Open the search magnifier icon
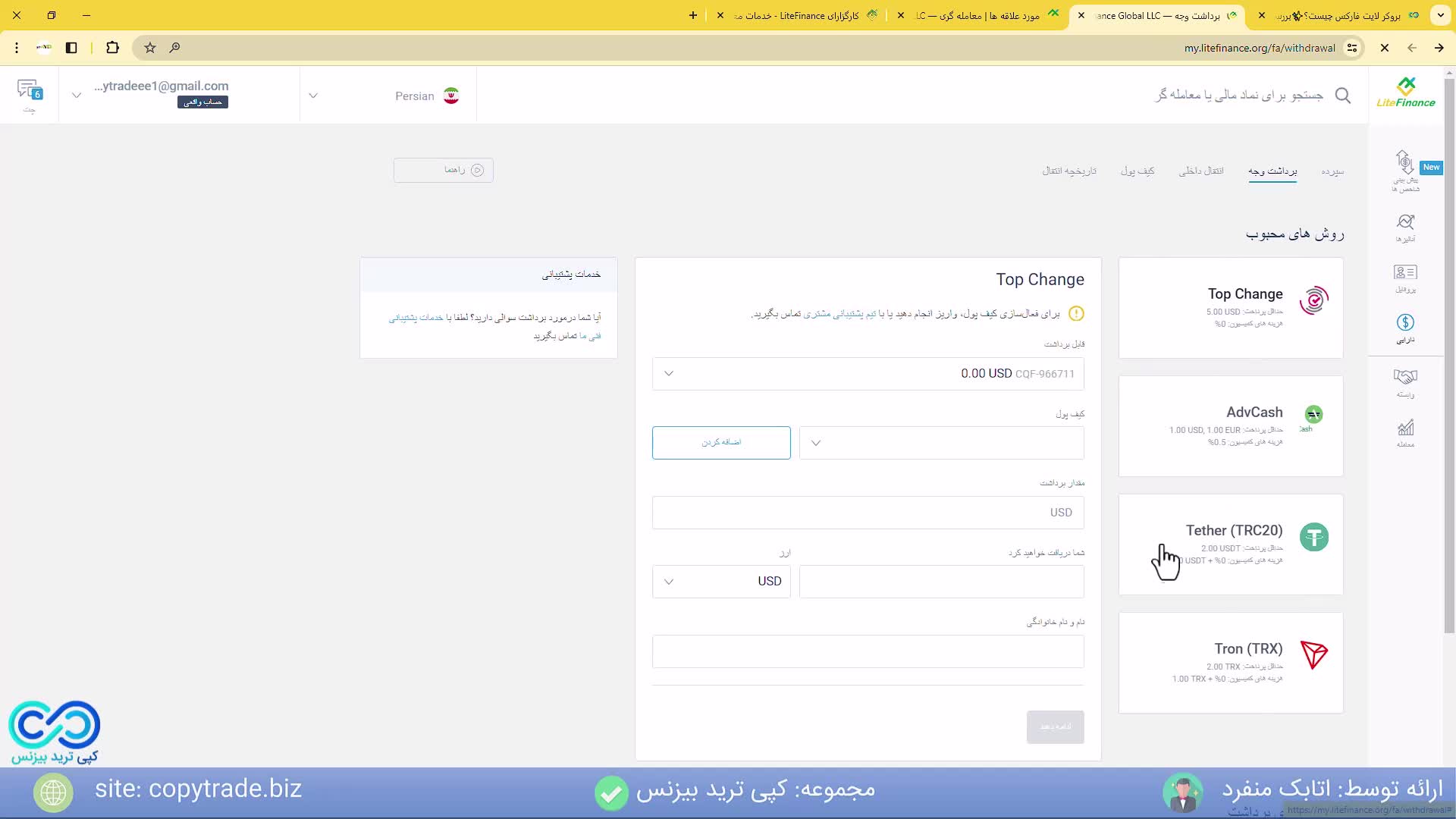 [x=1343, y=96]
